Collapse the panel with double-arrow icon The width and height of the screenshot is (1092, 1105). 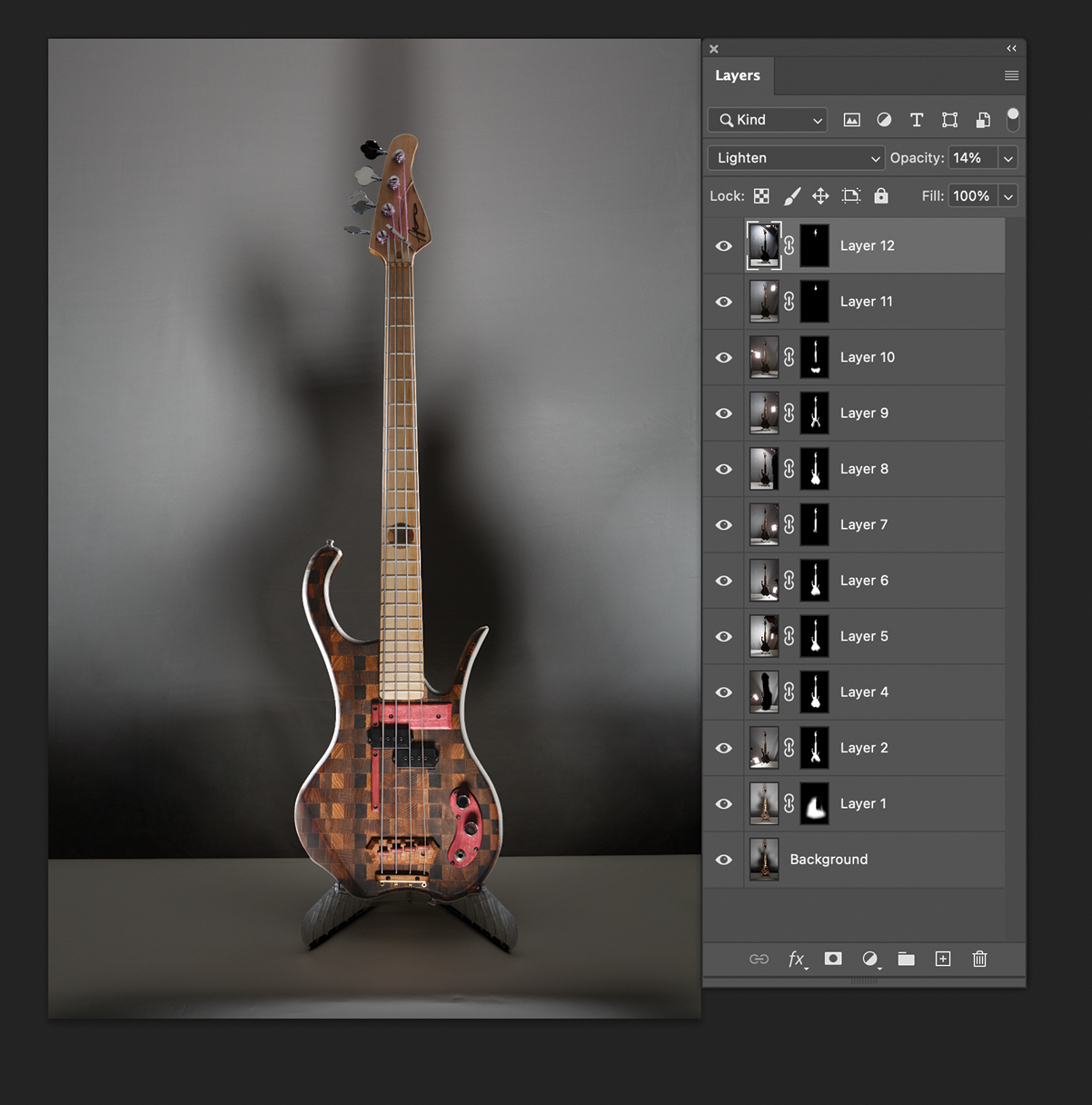tap(1011, 48)
